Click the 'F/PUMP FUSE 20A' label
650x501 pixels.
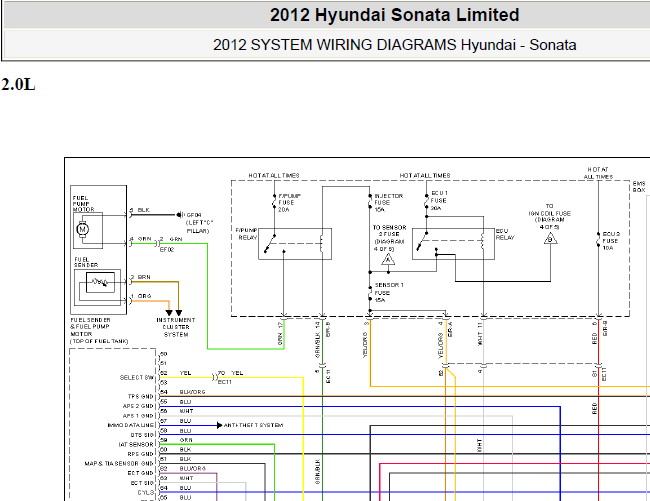click(x=289, y=203)
